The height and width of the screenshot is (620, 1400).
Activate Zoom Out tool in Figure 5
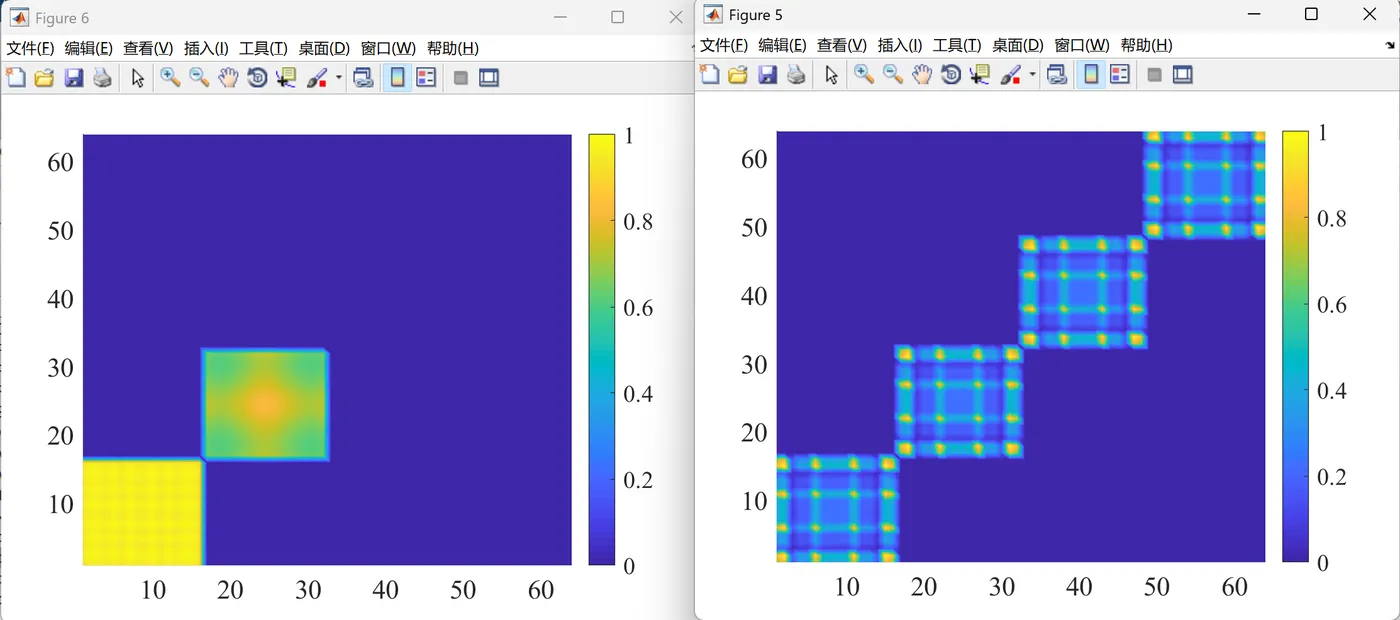(893, 74)
